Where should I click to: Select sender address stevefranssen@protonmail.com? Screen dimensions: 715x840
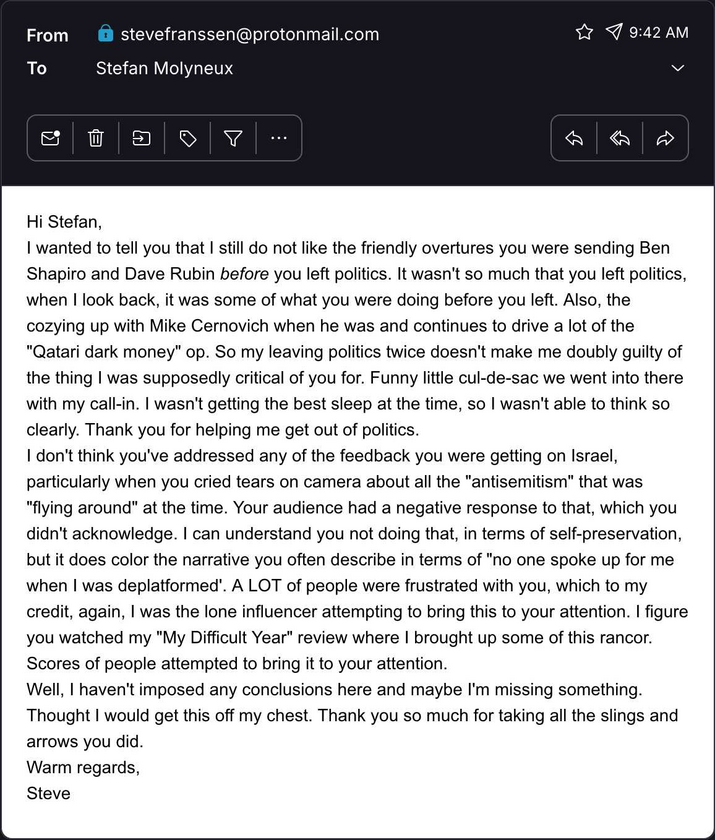coord(250,34)
